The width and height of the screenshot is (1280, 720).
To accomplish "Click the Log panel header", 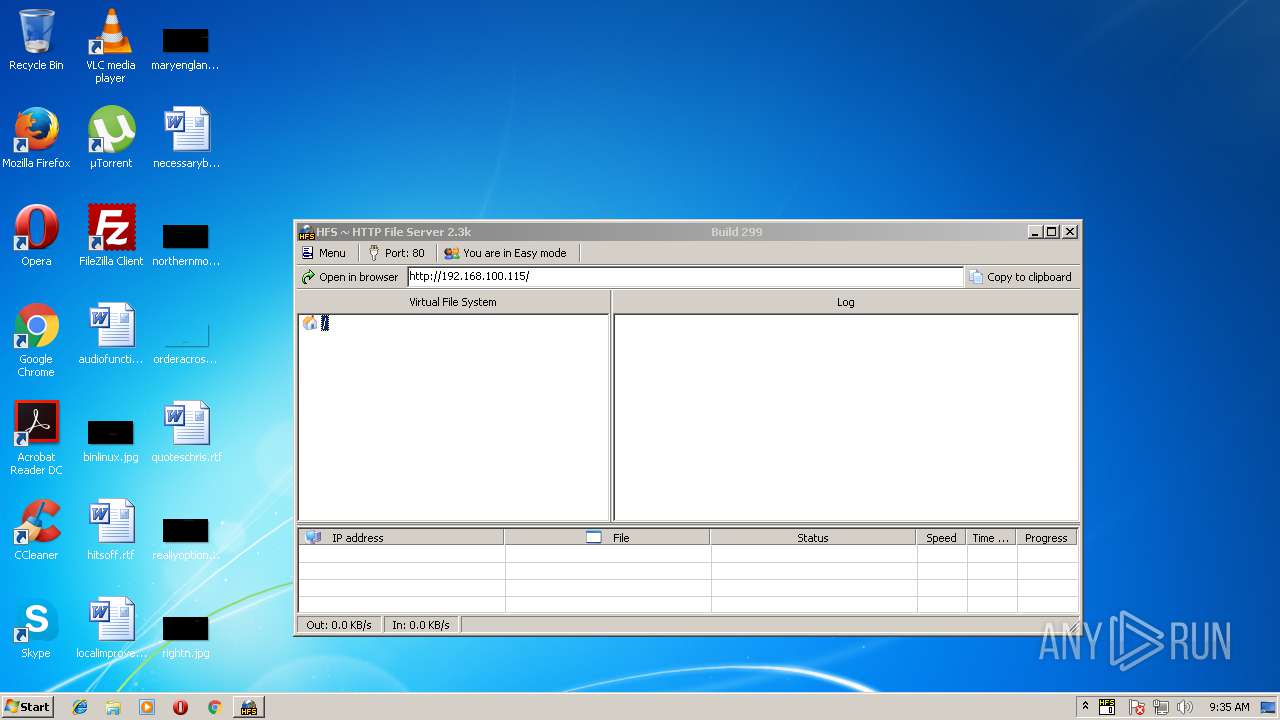I will pyautogui.click(x=846, y=302).
